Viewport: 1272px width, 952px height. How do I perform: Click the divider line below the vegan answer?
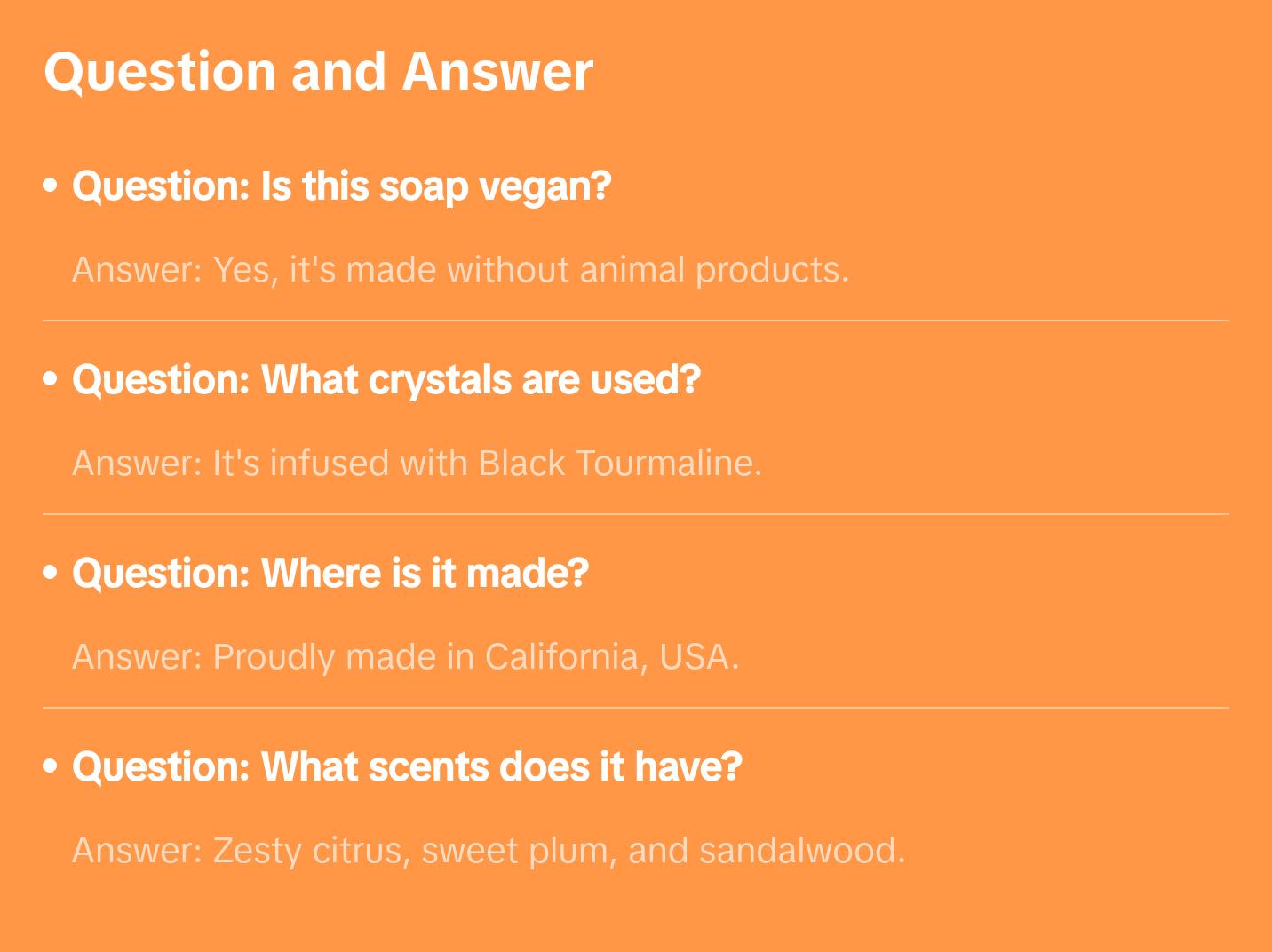[635, 321]
